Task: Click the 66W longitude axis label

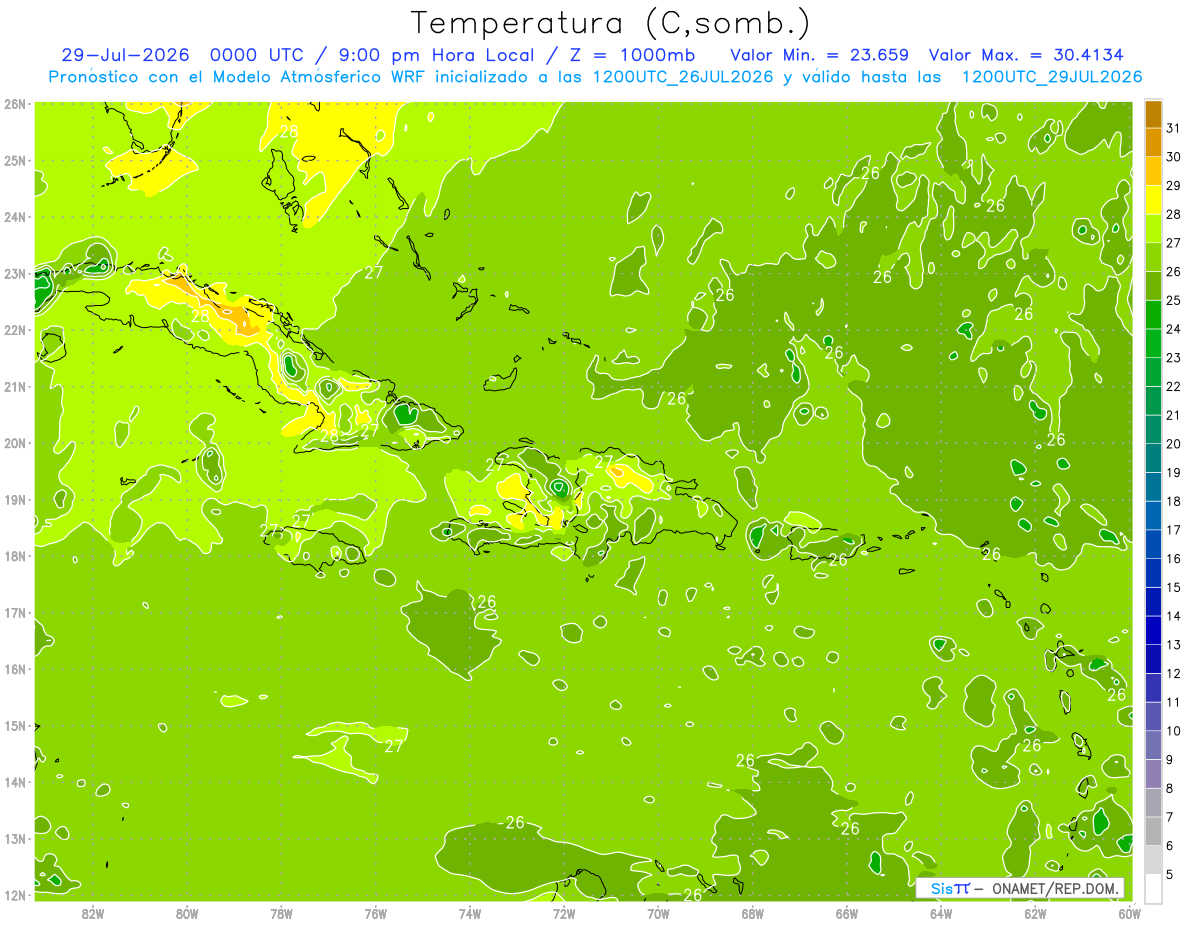Action: (847, 913)
